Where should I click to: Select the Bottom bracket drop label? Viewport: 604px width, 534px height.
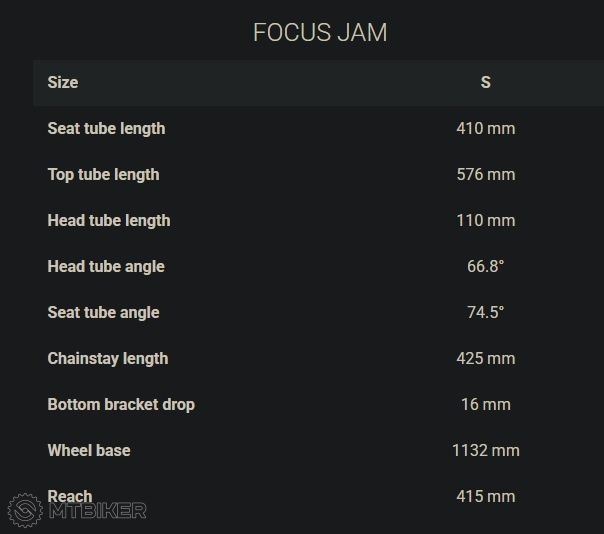(x=121, y=404)
